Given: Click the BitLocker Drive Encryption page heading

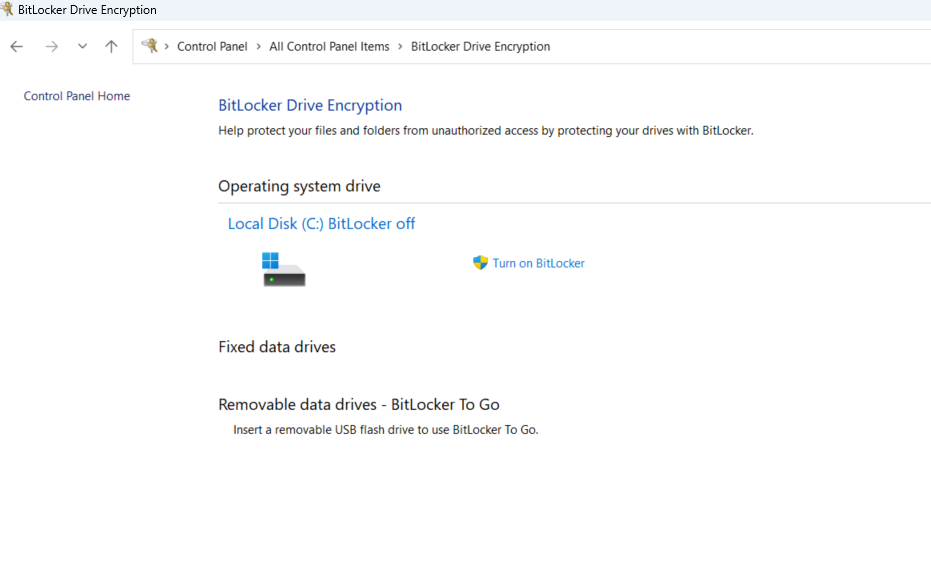Looking at the screenshot, I should tap(310, 105).
